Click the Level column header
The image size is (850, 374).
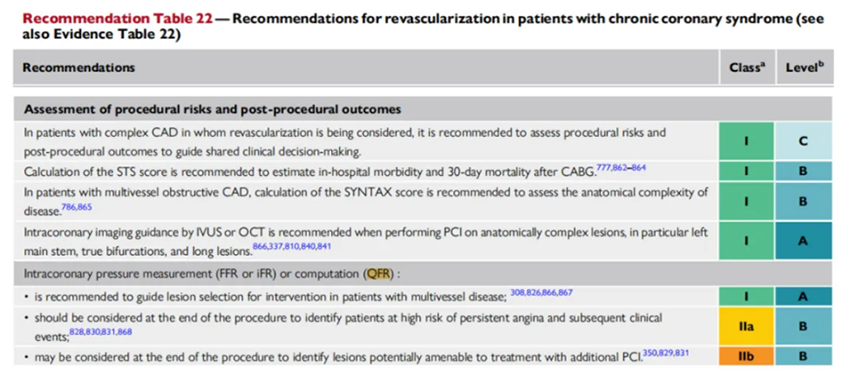coord(804,67)
